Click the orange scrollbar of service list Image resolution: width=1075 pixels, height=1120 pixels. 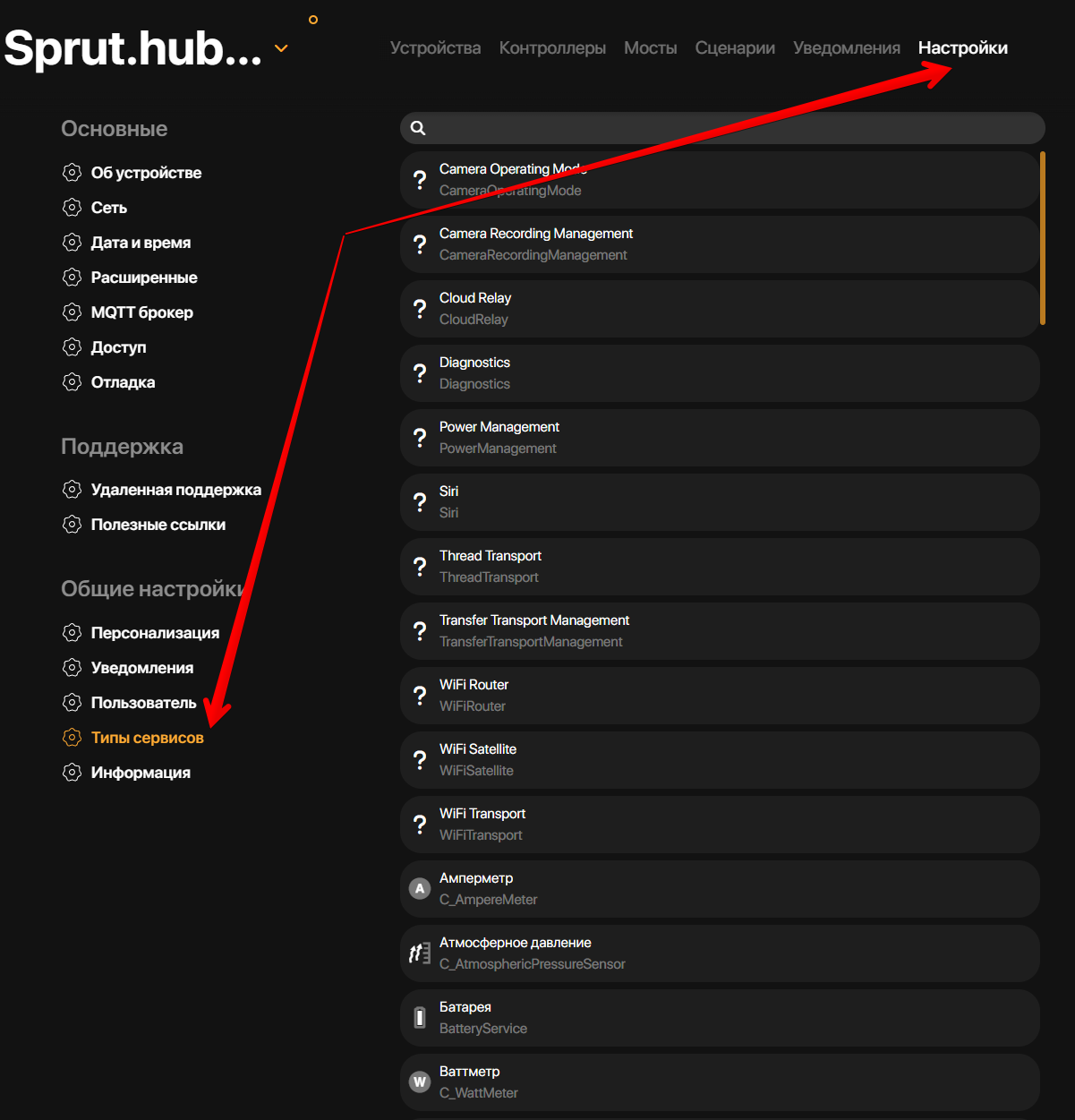[1043, 238]
